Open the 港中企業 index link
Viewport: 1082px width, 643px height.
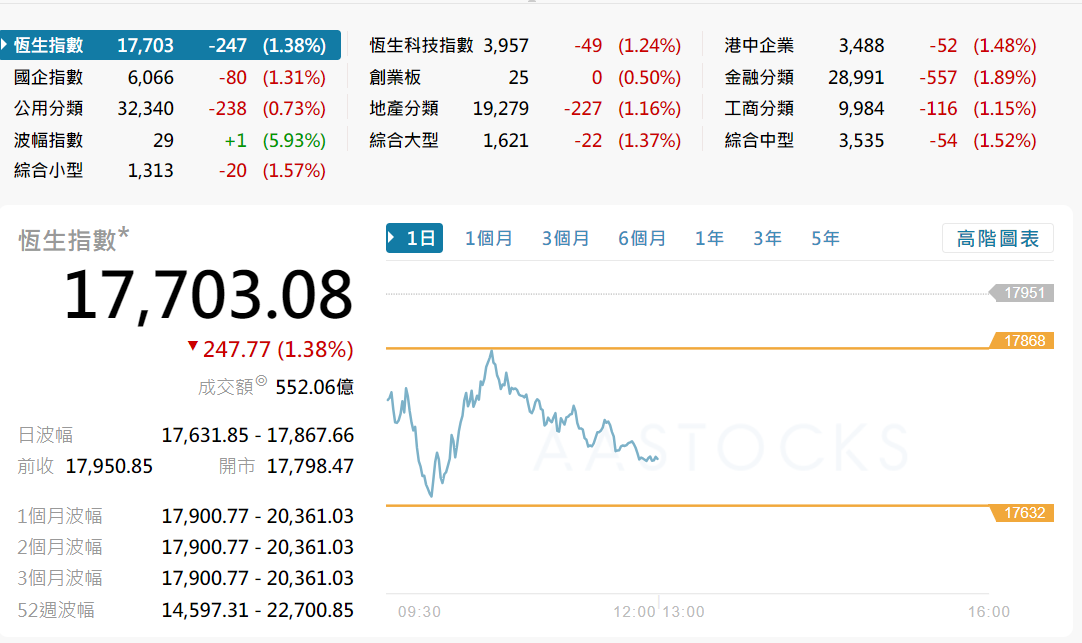coord(759,46)
